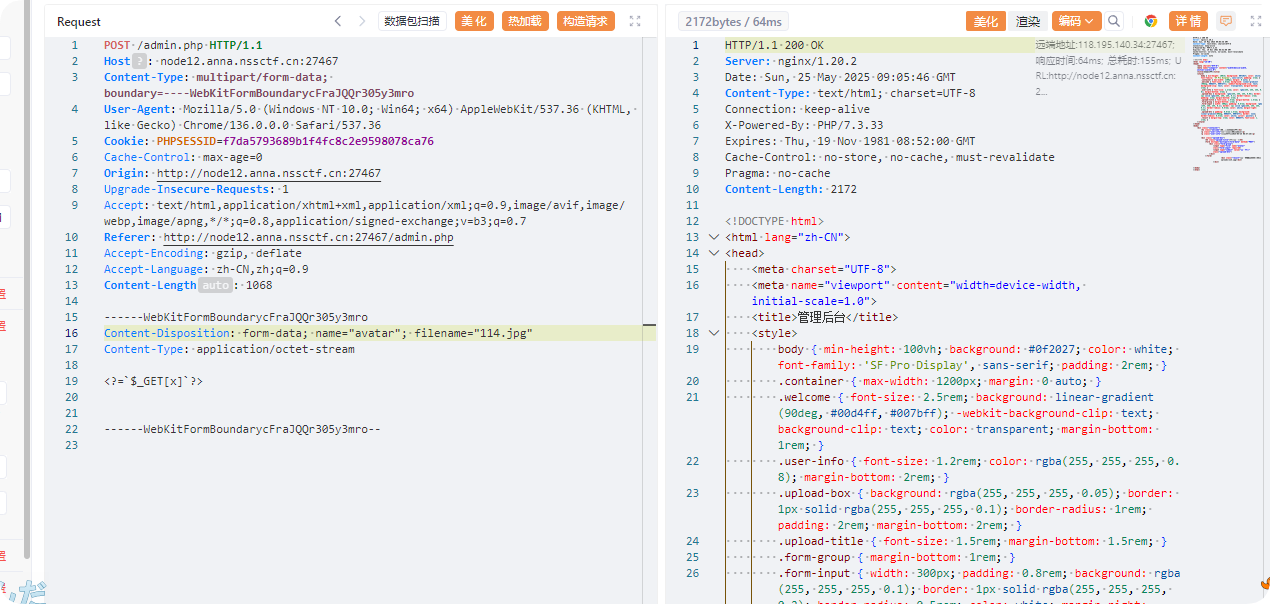The image size is (1270, 604).
Task: Click the PHPSESSID cookie value
Action: (328, 142)
